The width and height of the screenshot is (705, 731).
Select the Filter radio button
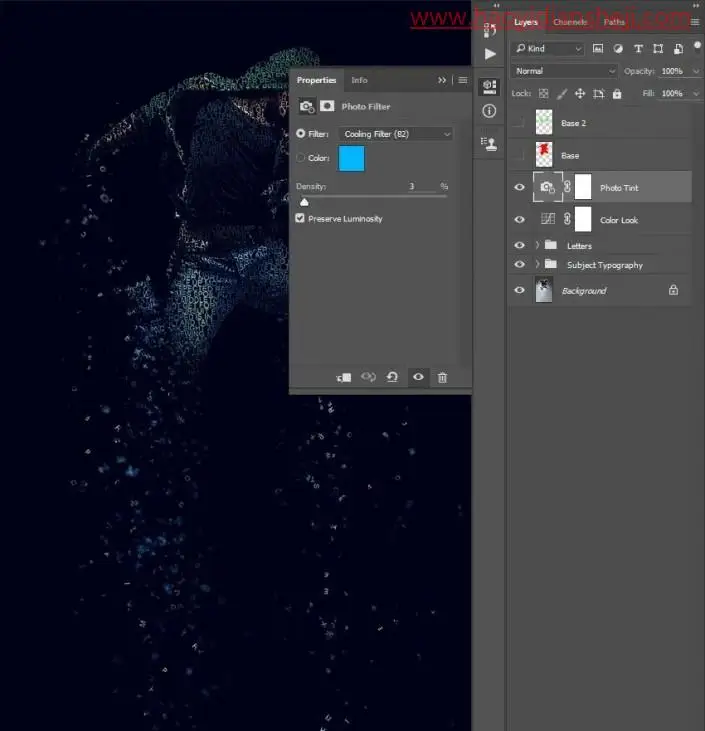tap(301, 134)
